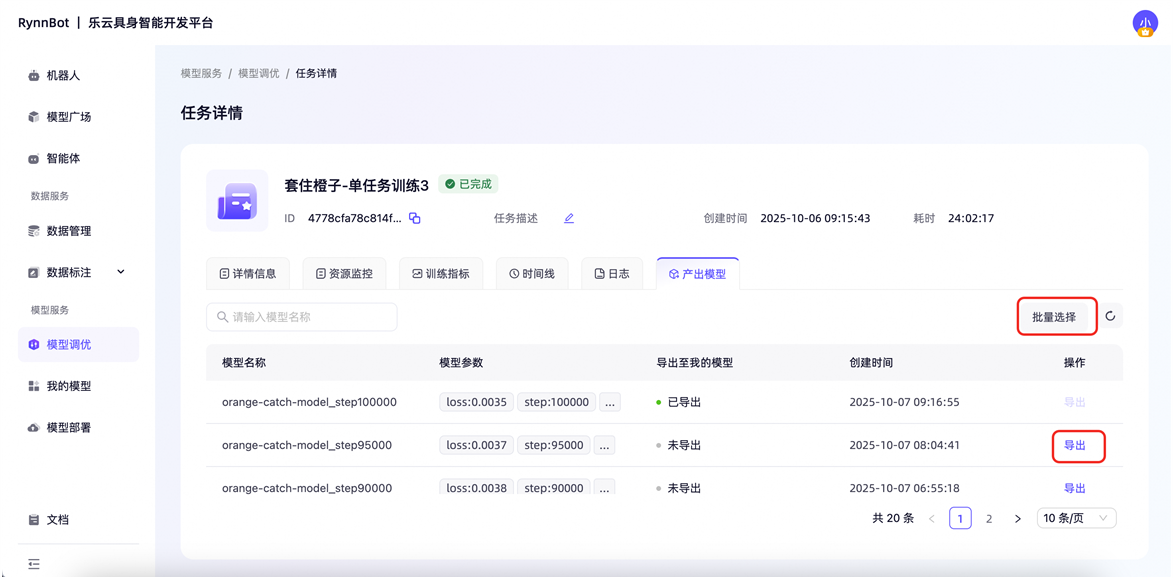Viewport: 1173px width, 579px height.
Task: Select 模型调优 in the sidebar
Action: click(x=79, y=345)
